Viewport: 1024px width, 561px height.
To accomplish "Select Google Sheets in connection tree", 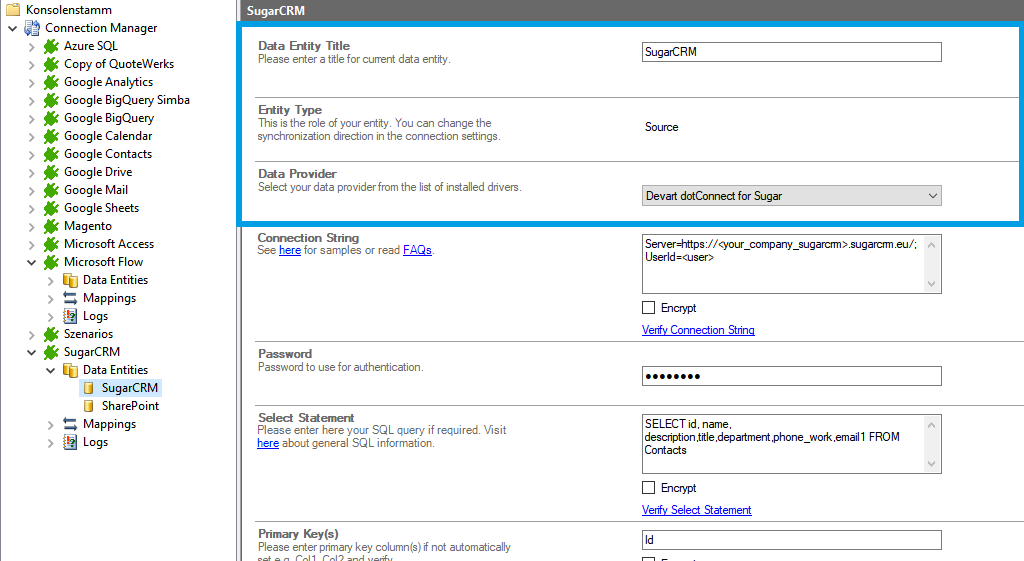I will 101,208.
